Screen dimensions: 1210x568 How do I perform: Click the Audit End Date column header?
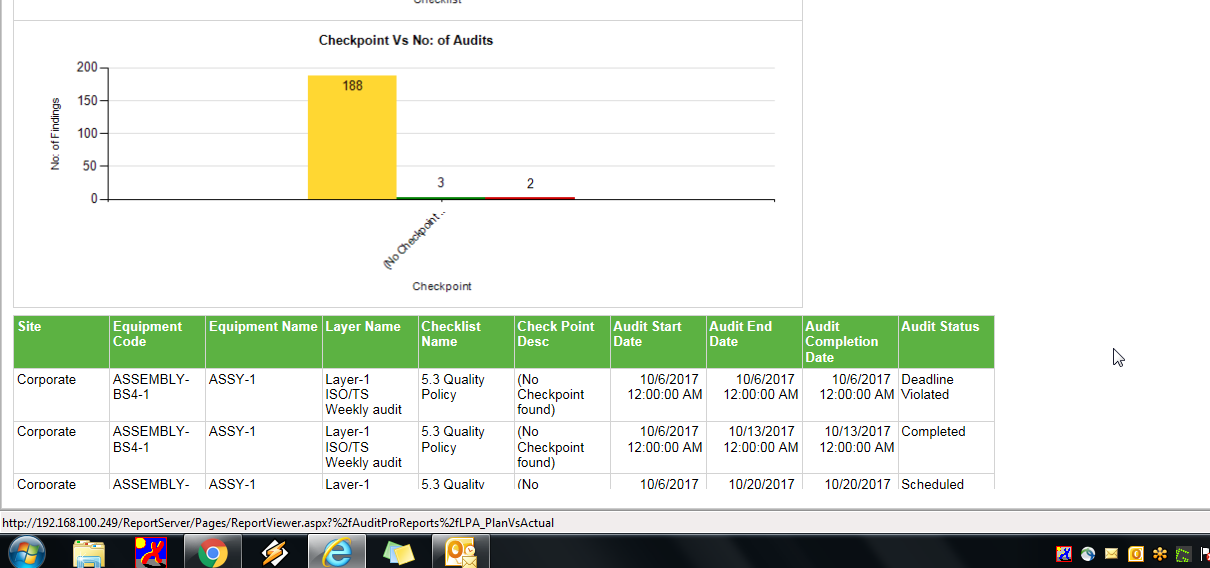click(x=754, y=342)
